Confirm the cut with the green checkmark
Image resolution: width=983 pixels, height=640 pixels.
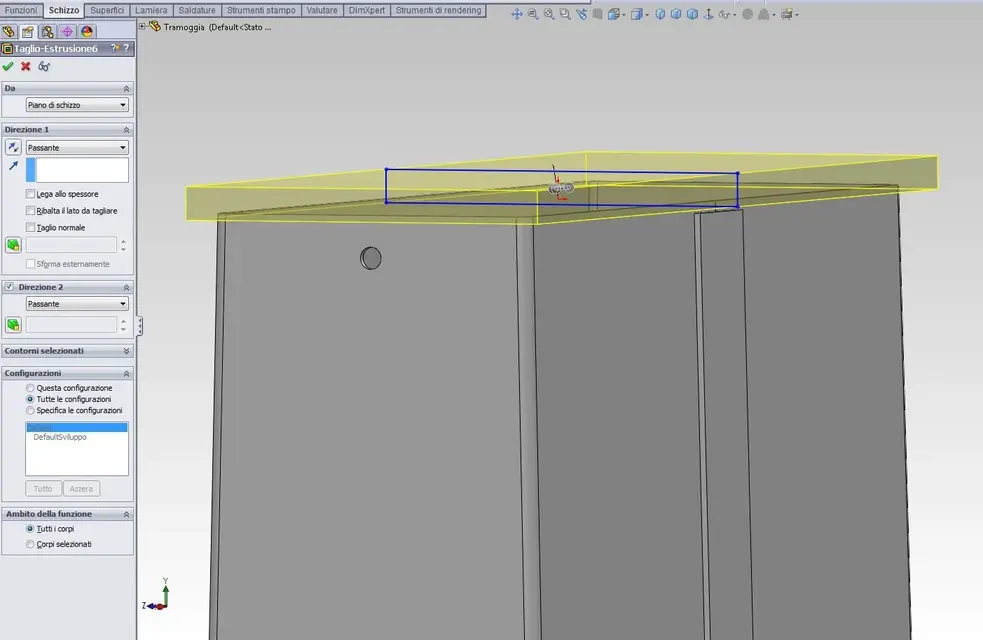pyautogui.click(x=8, y=66)
